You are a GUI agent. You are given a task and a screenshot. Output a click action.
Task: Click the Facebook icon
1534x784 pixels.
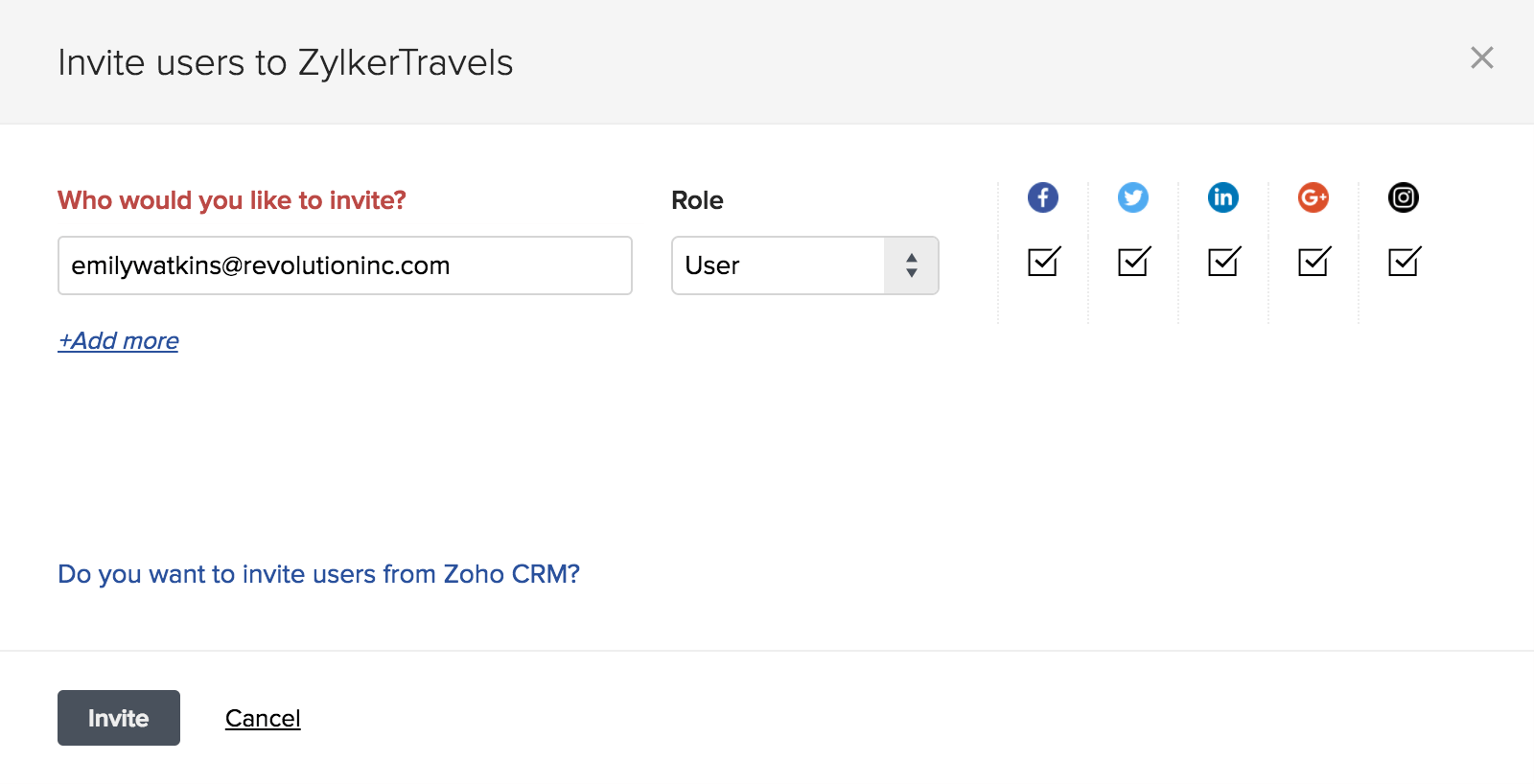pos(1043,197)
